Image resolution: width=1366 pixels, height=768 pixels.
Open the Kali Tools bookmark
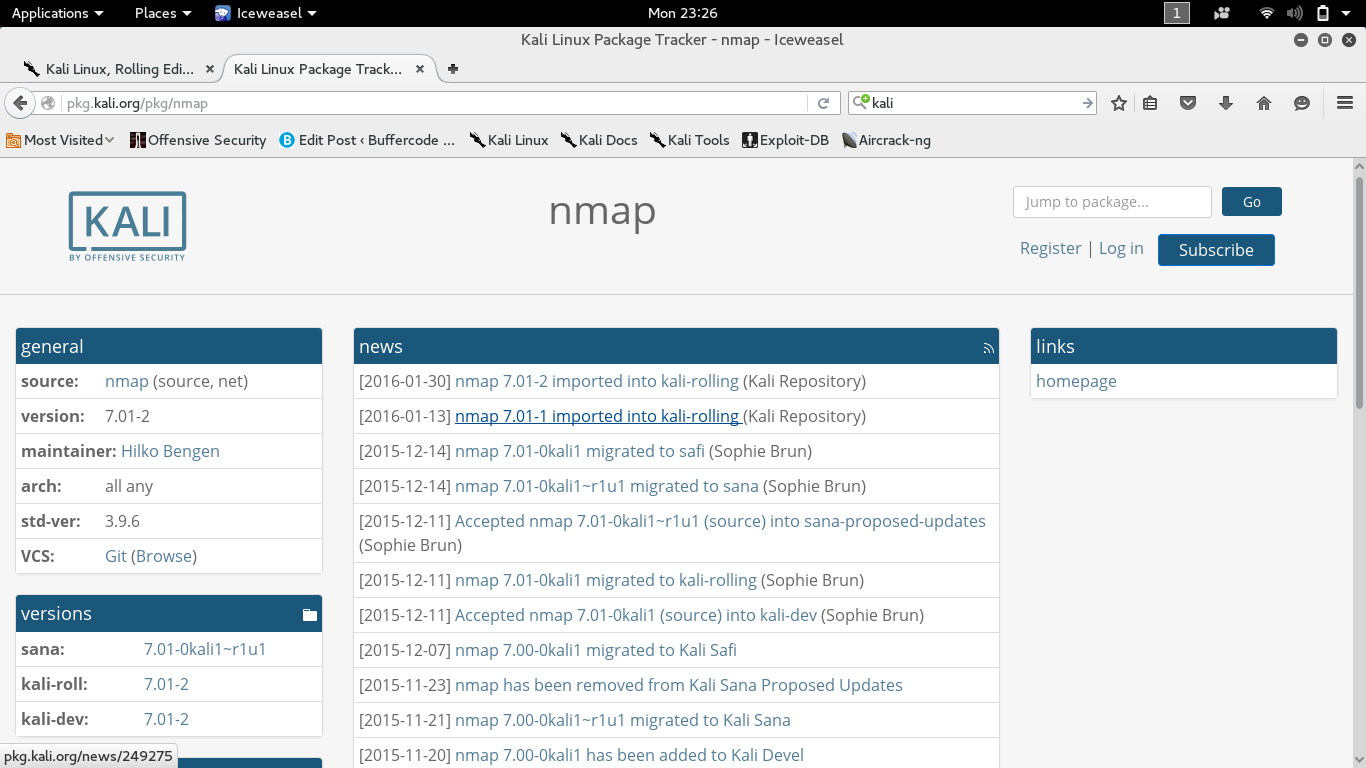[689, 140]
